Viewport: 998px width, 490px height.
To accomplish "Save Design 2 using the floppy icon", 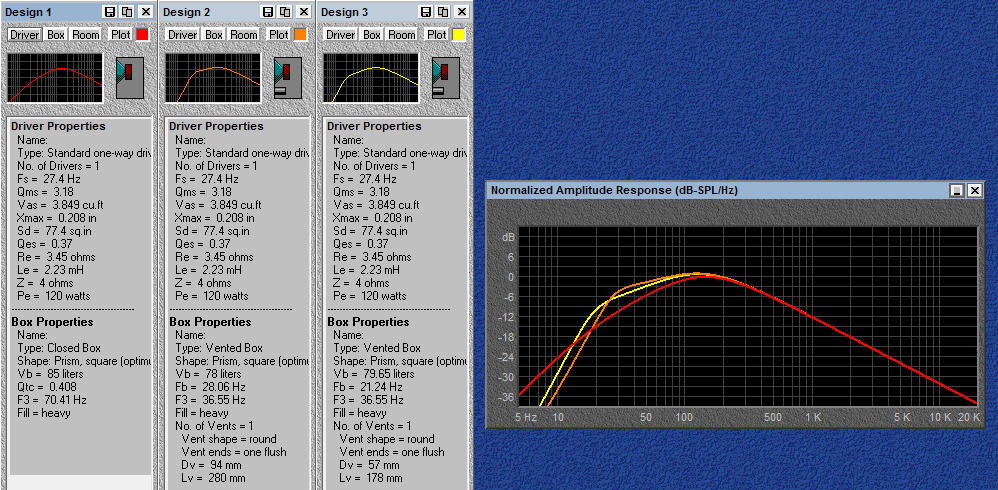I will [x=269, y=11].
